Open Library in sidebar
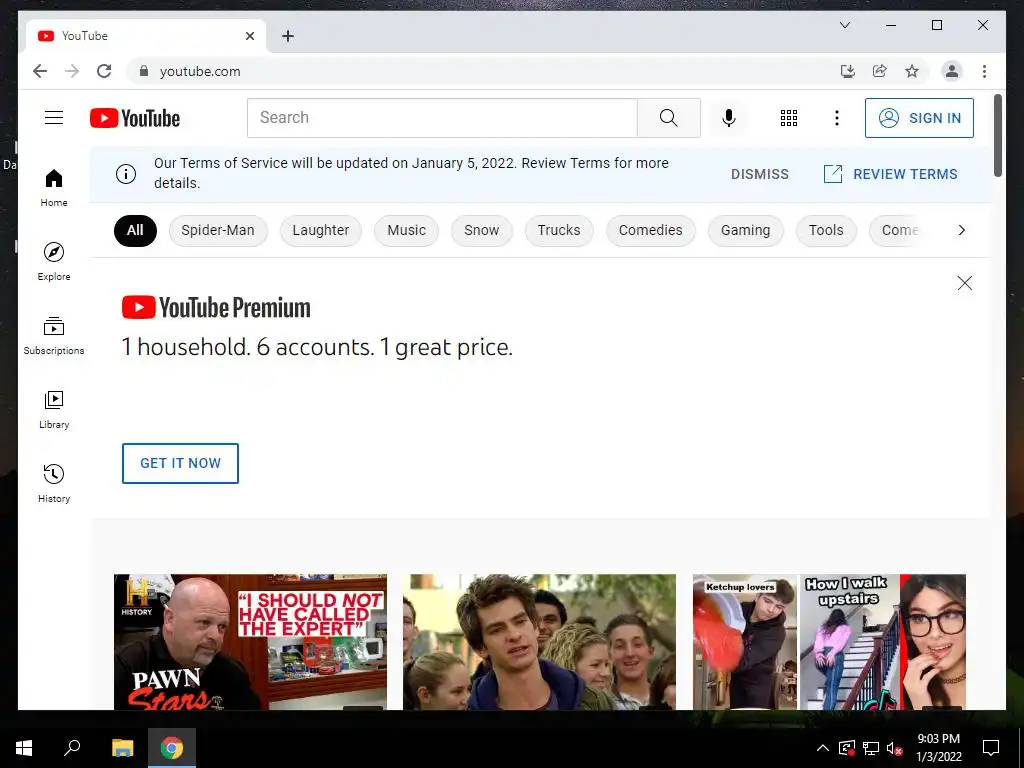 (54, 409)
